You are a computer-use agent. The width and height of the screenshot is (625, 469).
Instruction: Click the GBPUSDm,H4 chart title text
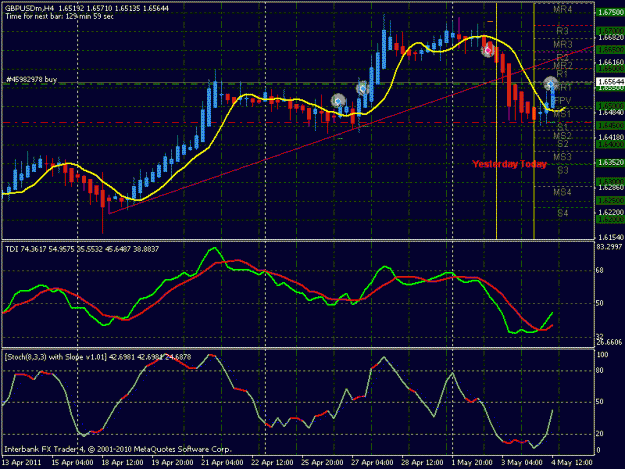click(x=29, y=8)
